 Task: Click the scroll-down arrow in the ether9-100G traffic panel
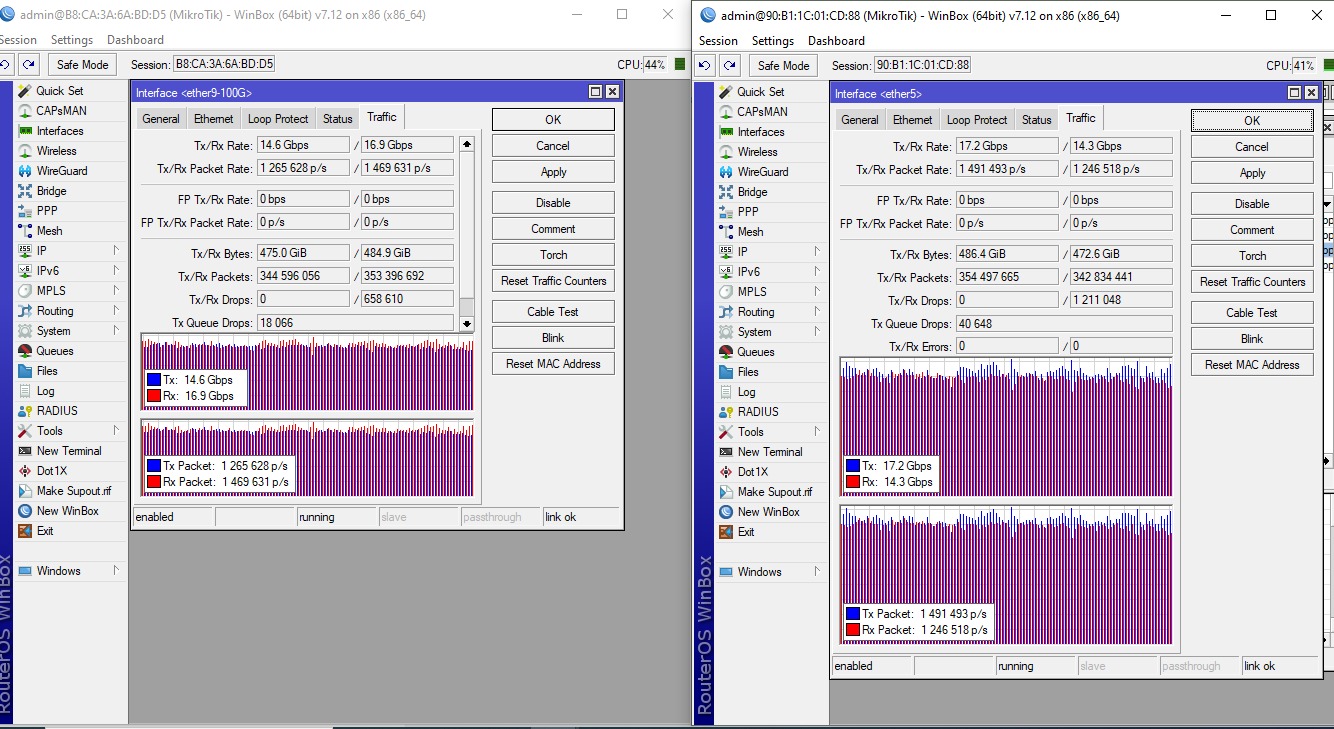click(x=466, y=324)
